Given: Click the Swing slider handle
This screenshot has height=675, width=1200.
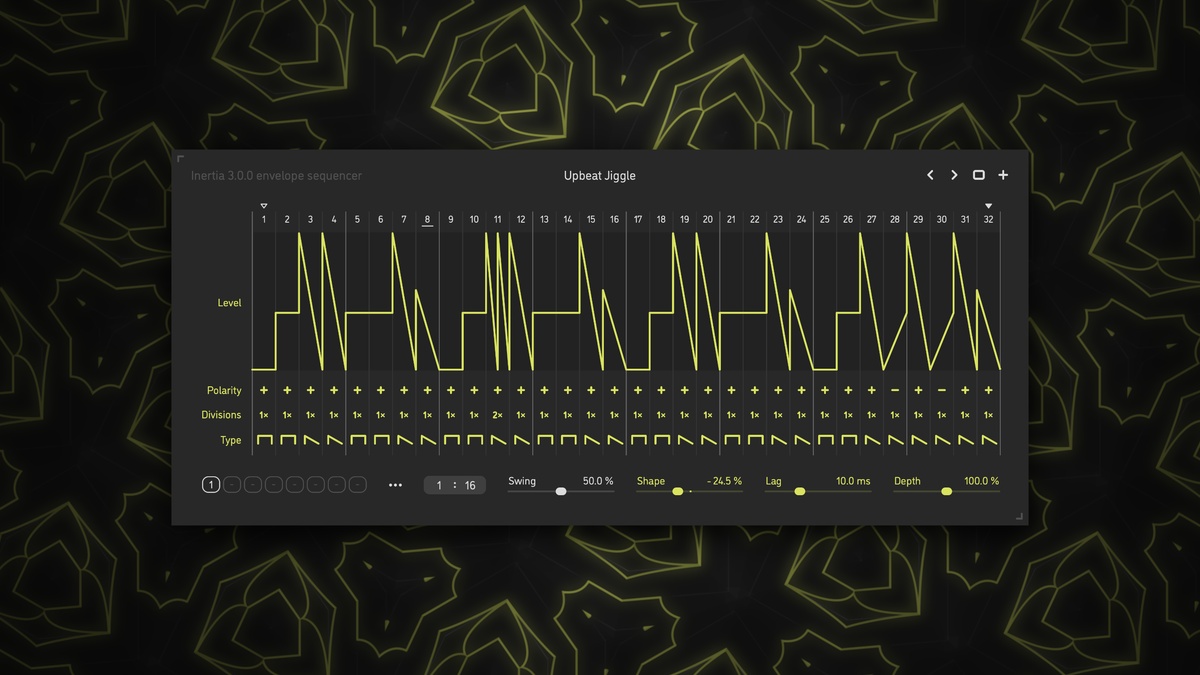Looking at the screenshot, I should pos(561,491).
